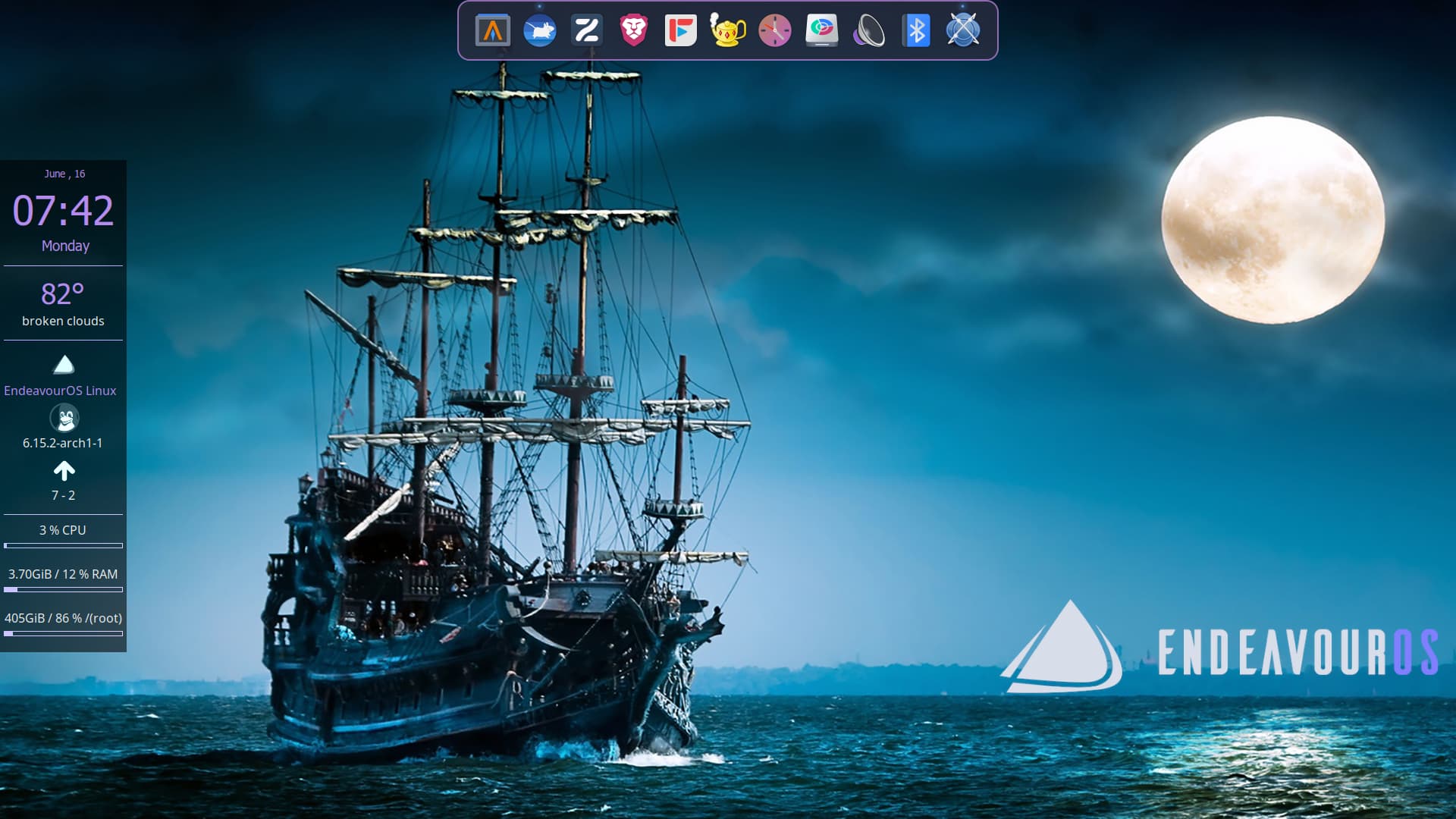Click the root disk usage bar
1456x819 pixels.
click(63, 633)
